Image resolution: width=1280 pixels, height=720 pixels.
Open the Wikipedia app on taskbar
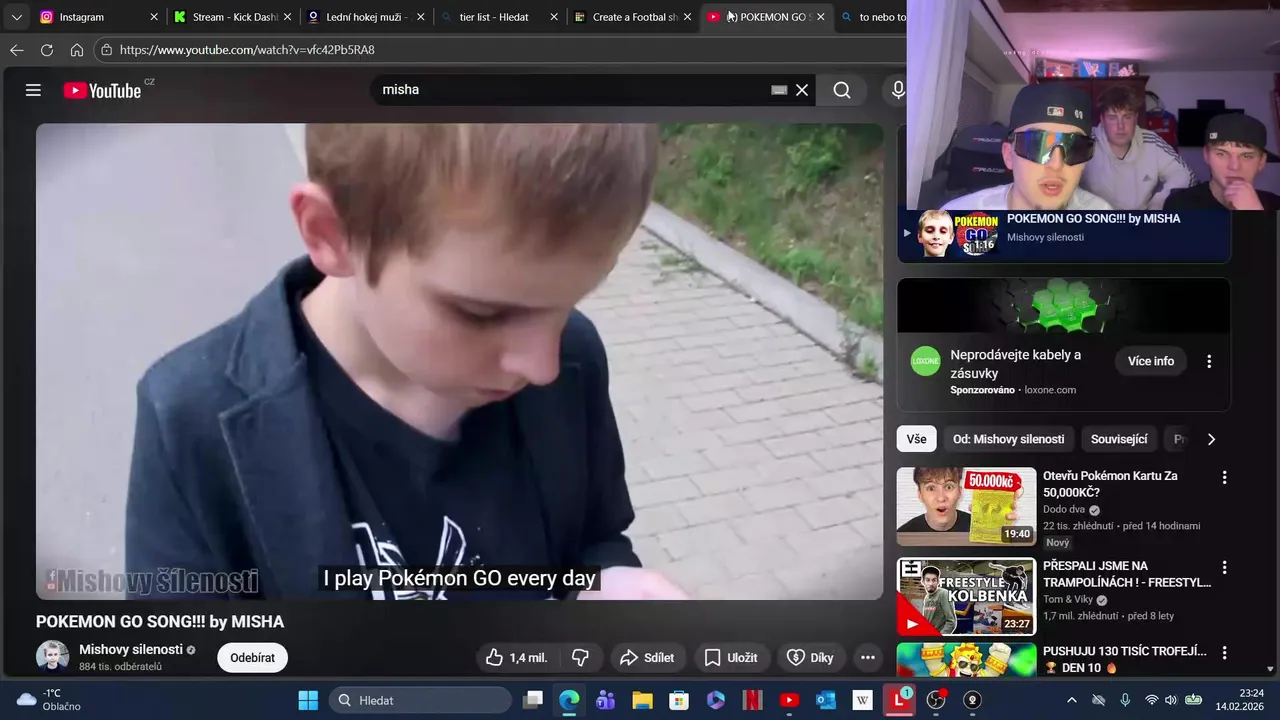tap(862, 700)
